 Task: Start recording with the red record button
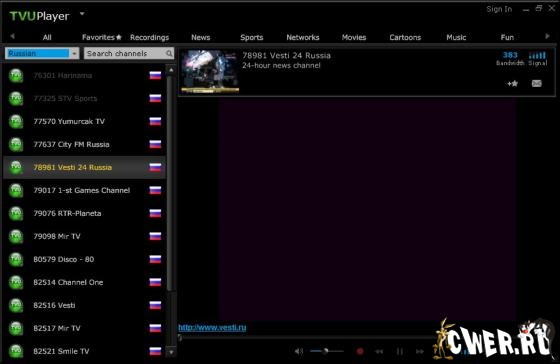360,351
